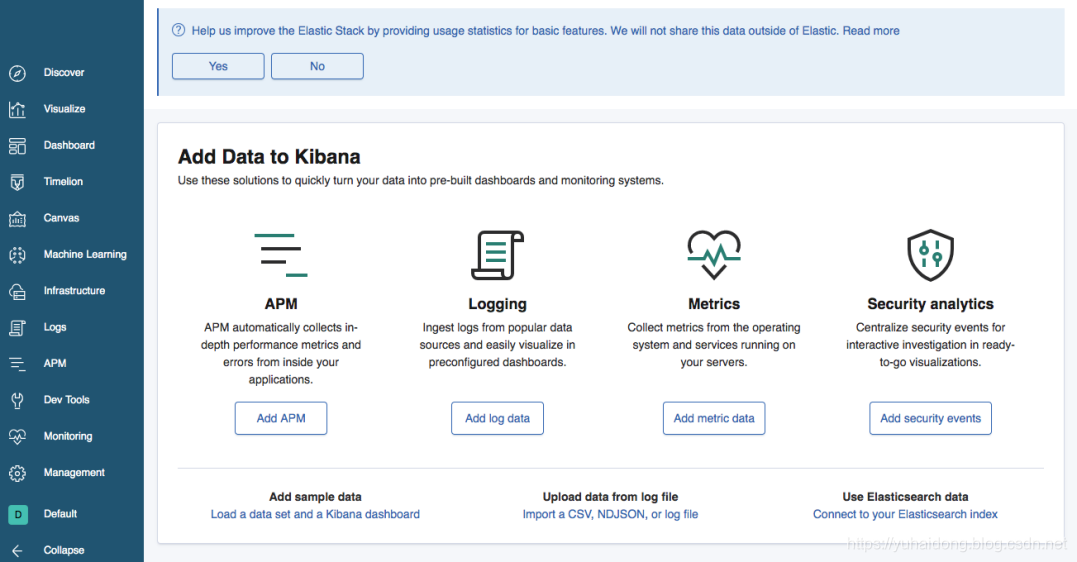The image size is (1077, 562).
Task: Click the Monitoring heartbeat icon
Action: coord(17,436)
